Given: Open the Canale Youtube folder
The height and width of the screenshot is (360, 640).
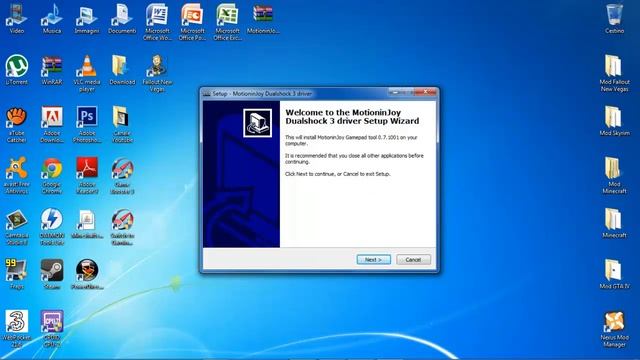Looking at the screenshot, I should tap(122, 124).
